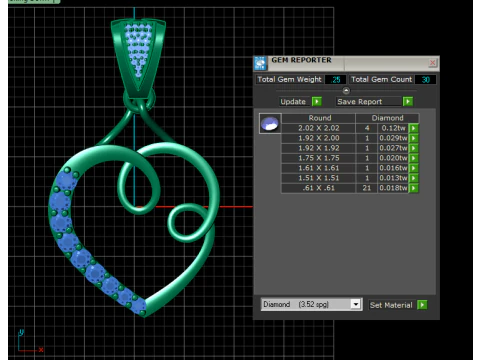Select the pendant bail with pavé gems

(x=138, y=58)
